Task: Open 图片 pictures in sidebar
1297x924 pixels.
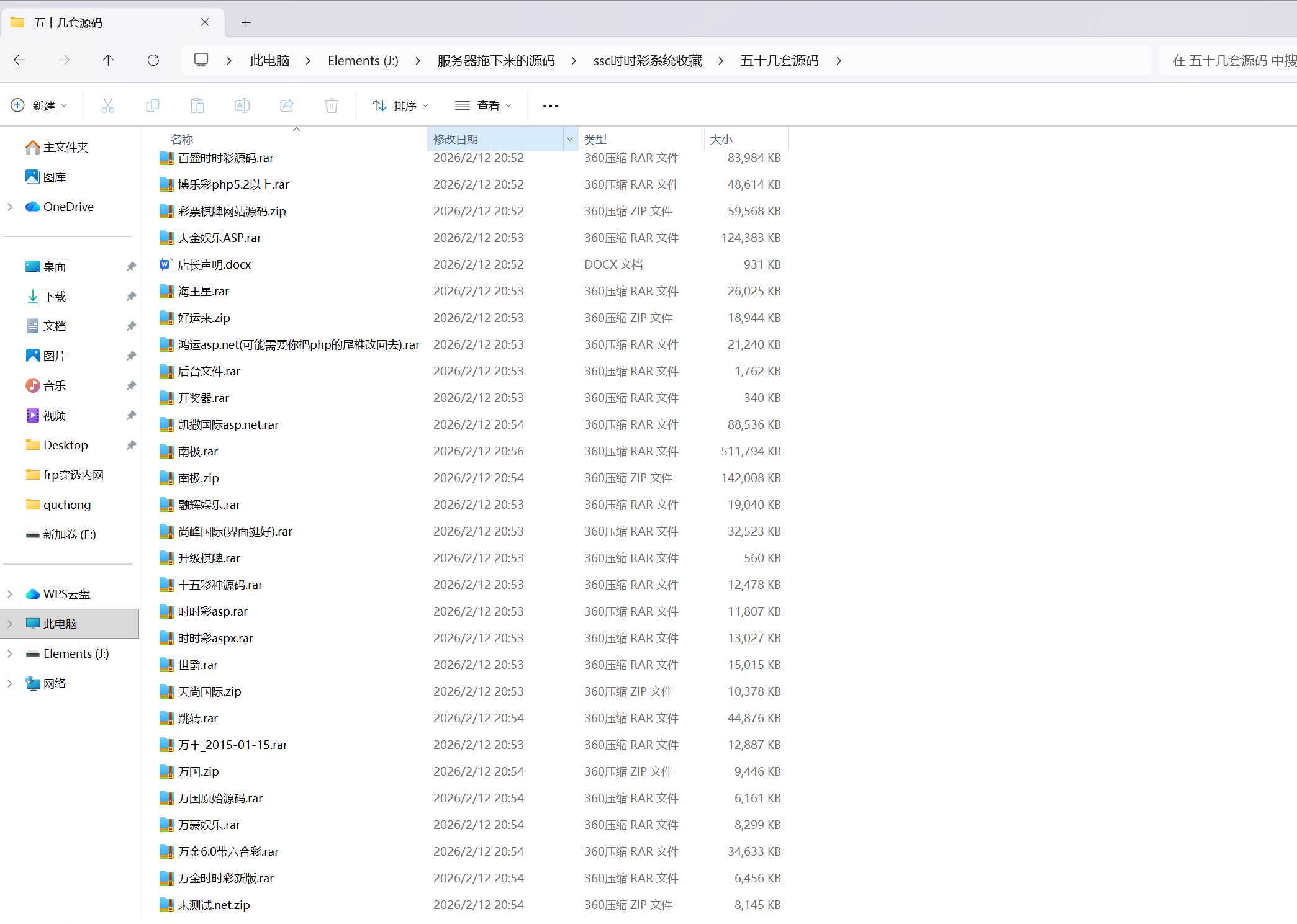Action: (46, 356)
